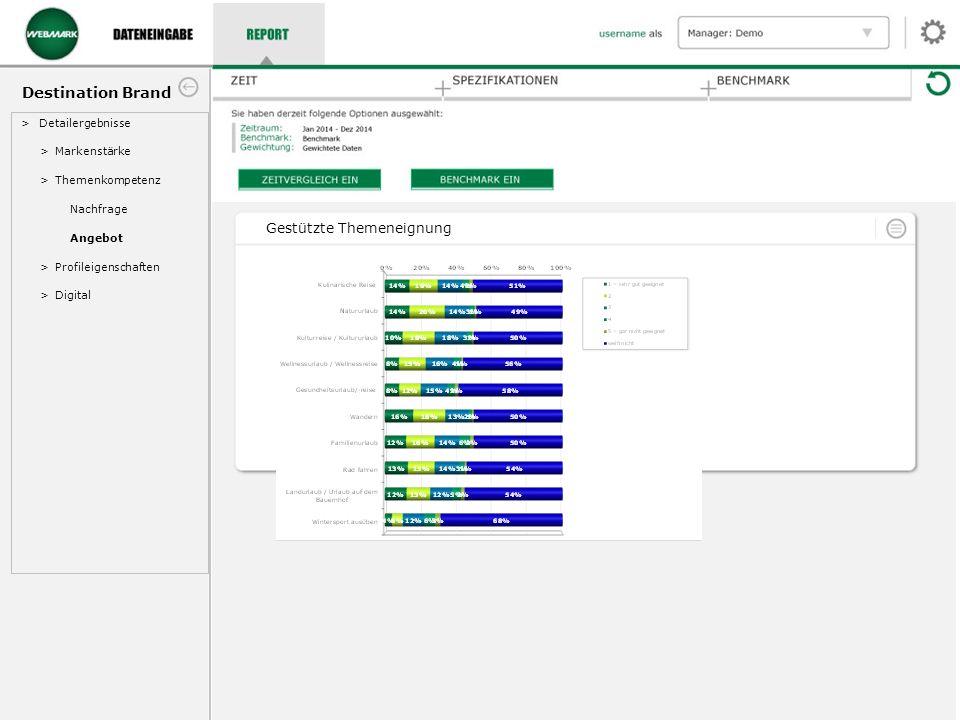The image size is (960, 720).
Task: Click the 'Zeitraum:' label
Action: 261,128
